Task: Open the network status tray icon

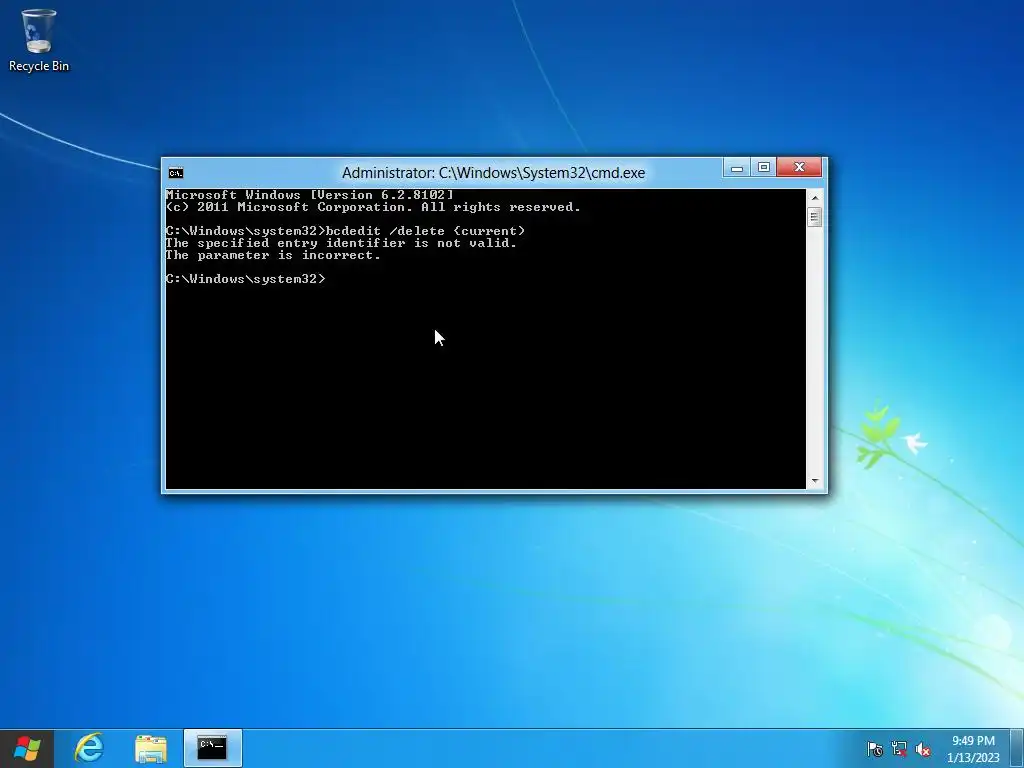Action: pos(899,749)
